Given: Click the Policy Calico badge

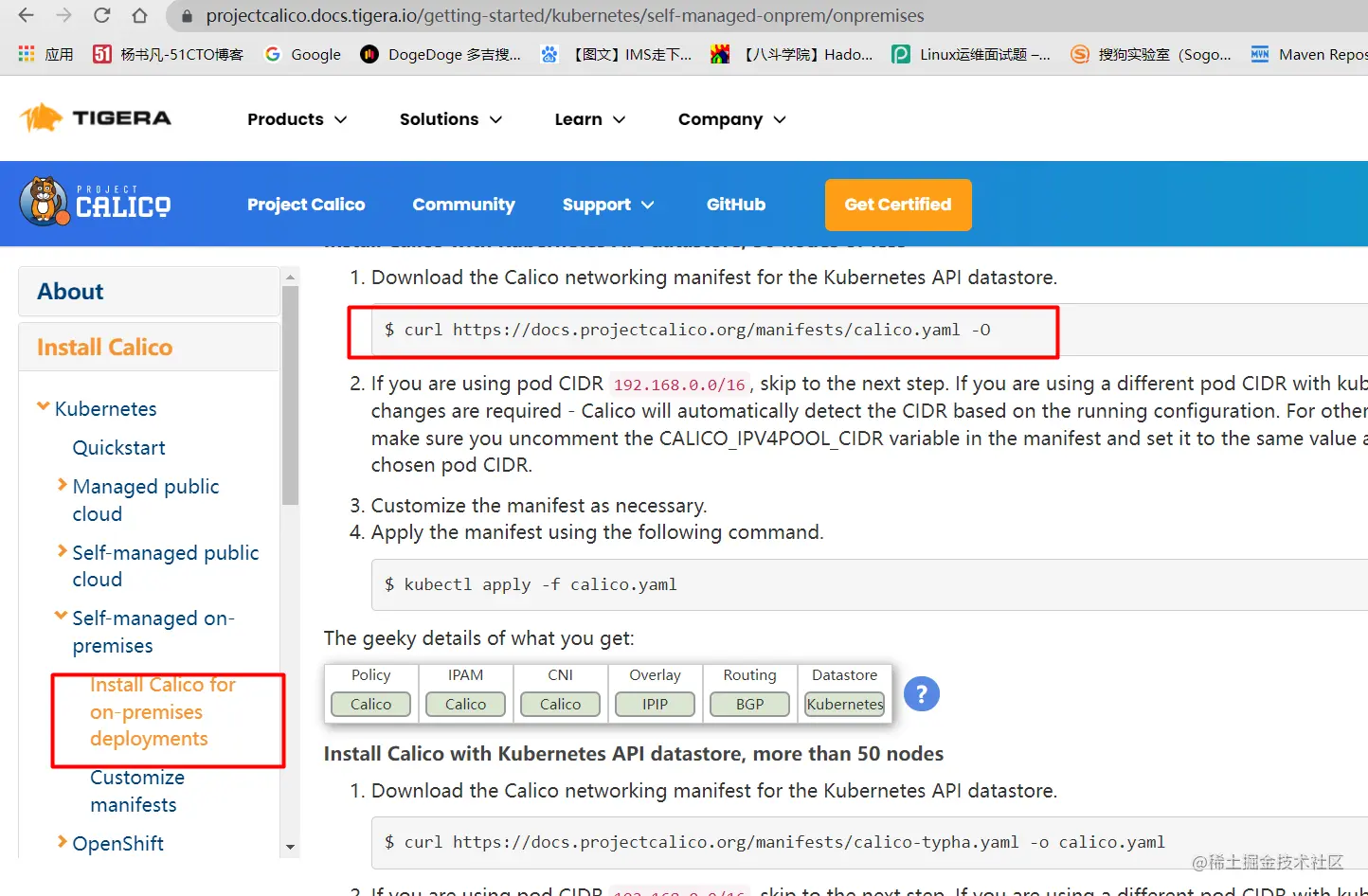Looking at the screenshot, I should [x=371, y=705].
